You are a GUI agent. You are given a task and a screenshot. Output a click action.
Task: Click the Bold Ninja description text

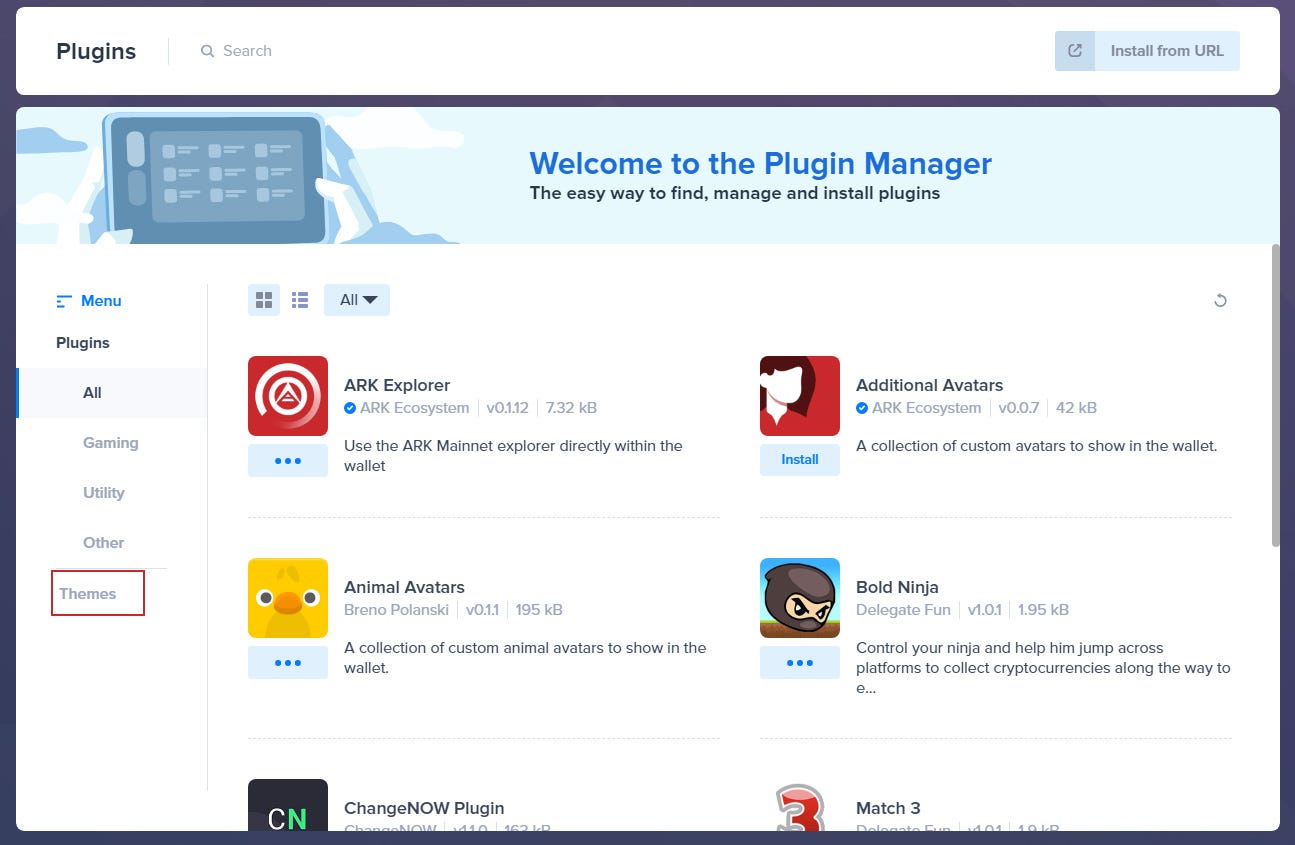1043,668
